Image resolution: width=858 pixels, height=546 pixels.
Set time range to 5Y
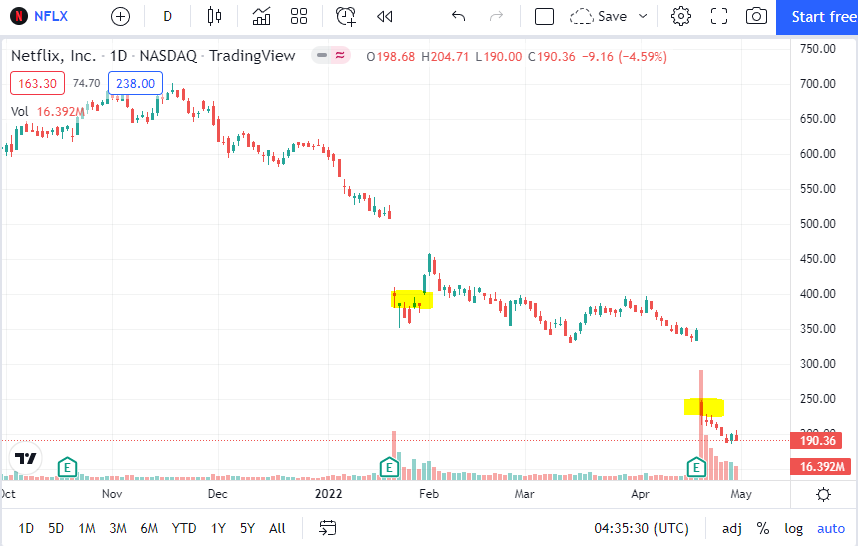(x=247, y=528)
